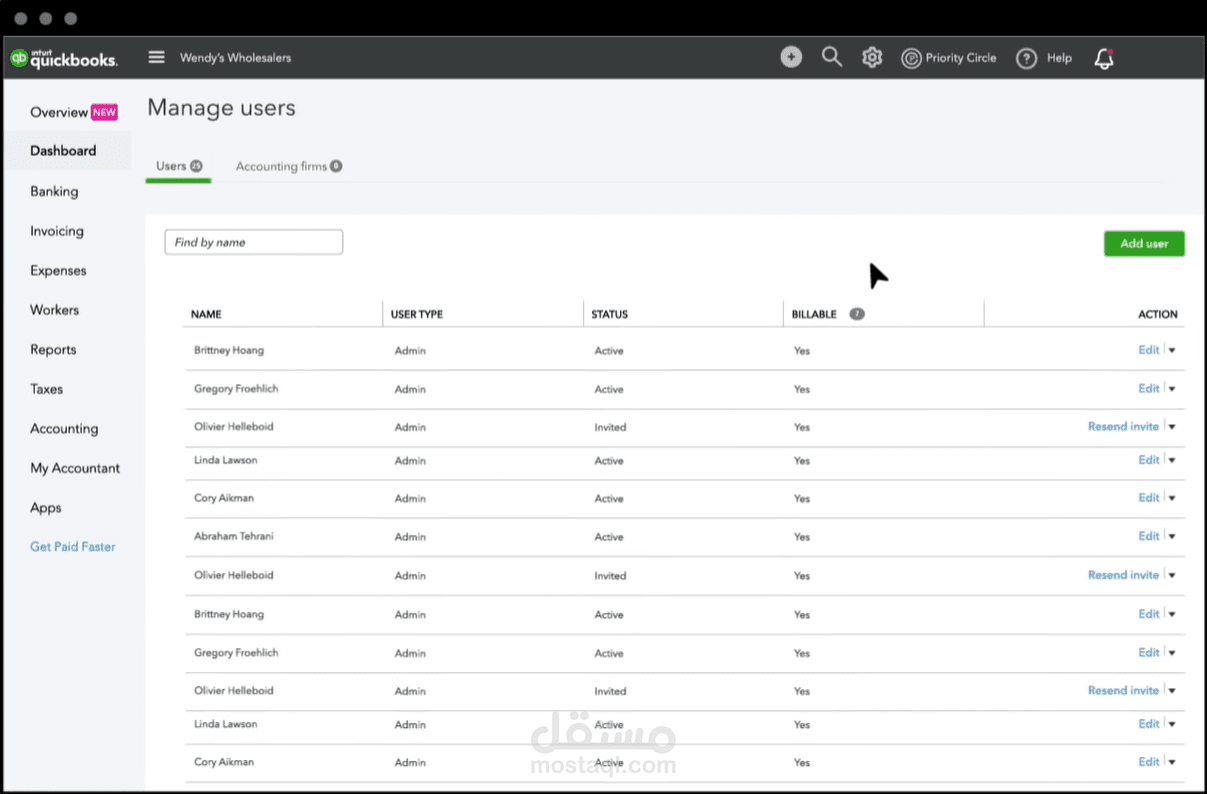1207x794 pixels.
Task: Click the Find by name field
Action: (x=254, y=242)
